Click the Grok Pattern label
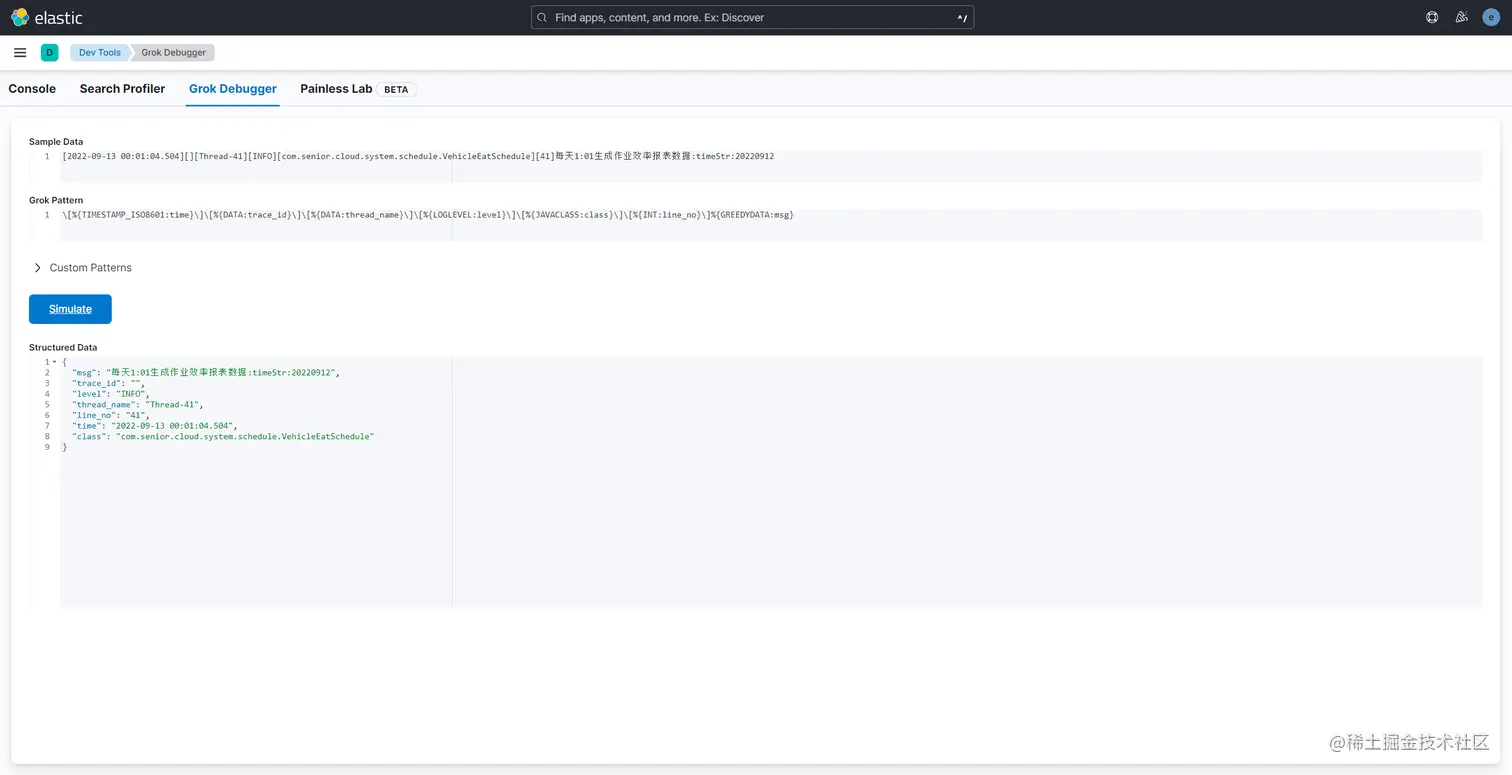 56,201
